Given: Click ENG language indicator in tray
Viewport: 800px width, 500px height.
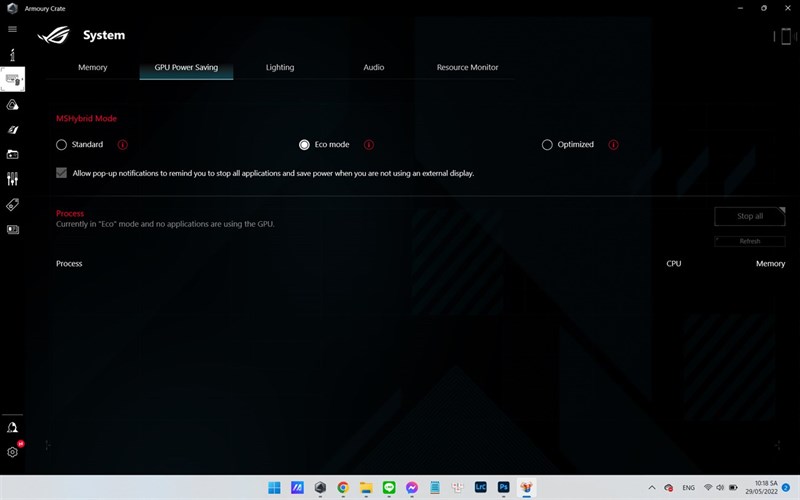Looking at the screenshot, I should [688, 488].
